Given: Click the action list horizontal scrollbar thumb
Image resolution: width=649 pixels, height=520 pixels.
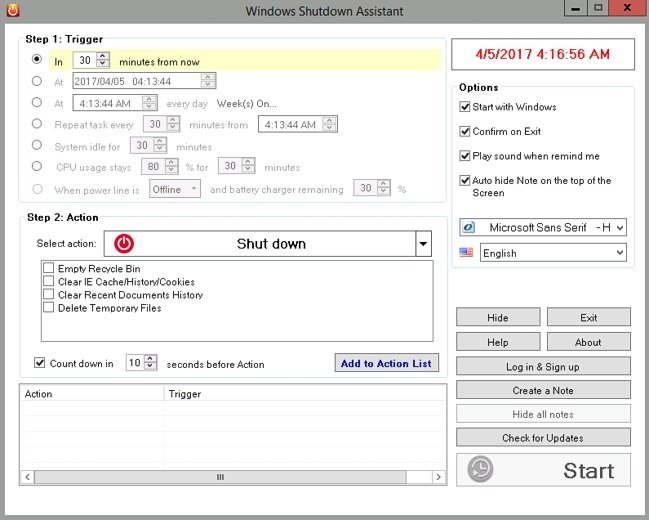Looking at the screenshot, I should (x=220, y=477).
